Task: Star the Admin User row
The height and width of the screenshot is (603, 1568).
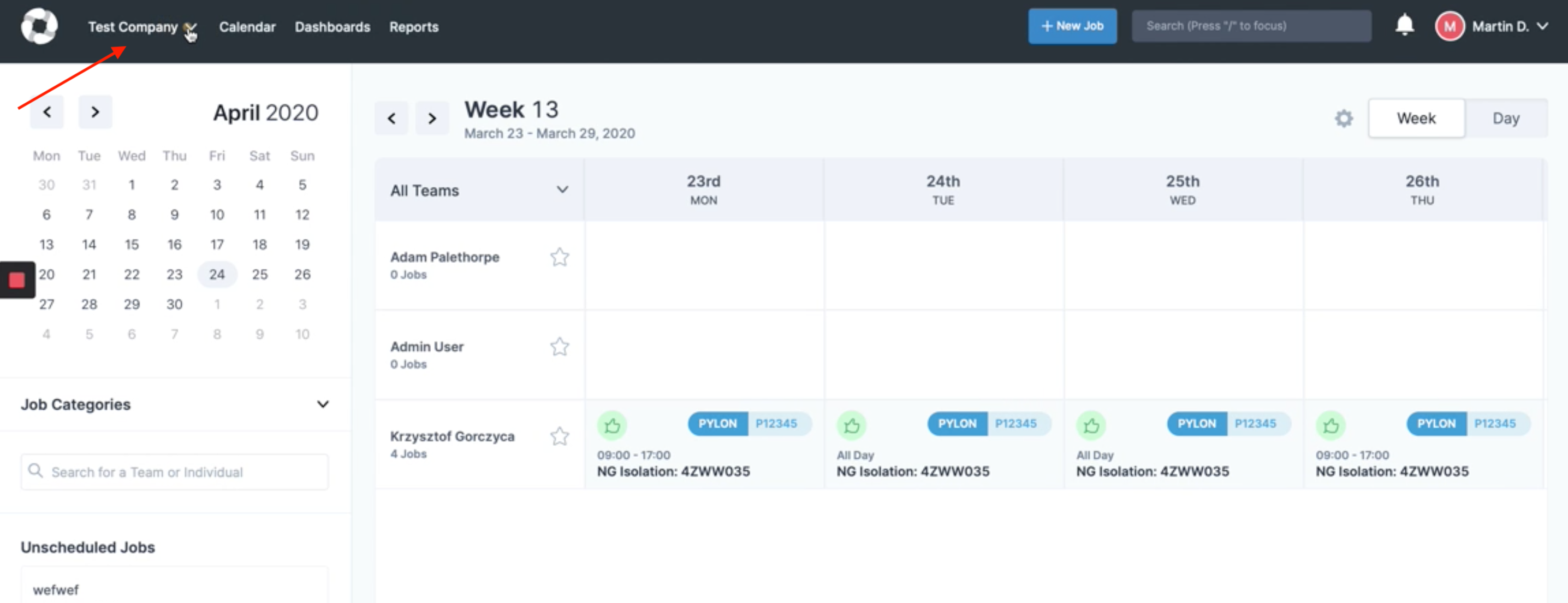Action: pyautogui.click(x=560, y=347)
